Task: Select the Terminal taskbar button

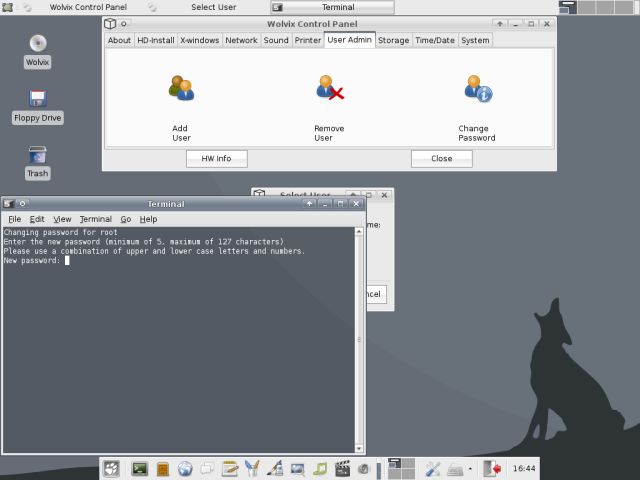Action: coord(332,7)
